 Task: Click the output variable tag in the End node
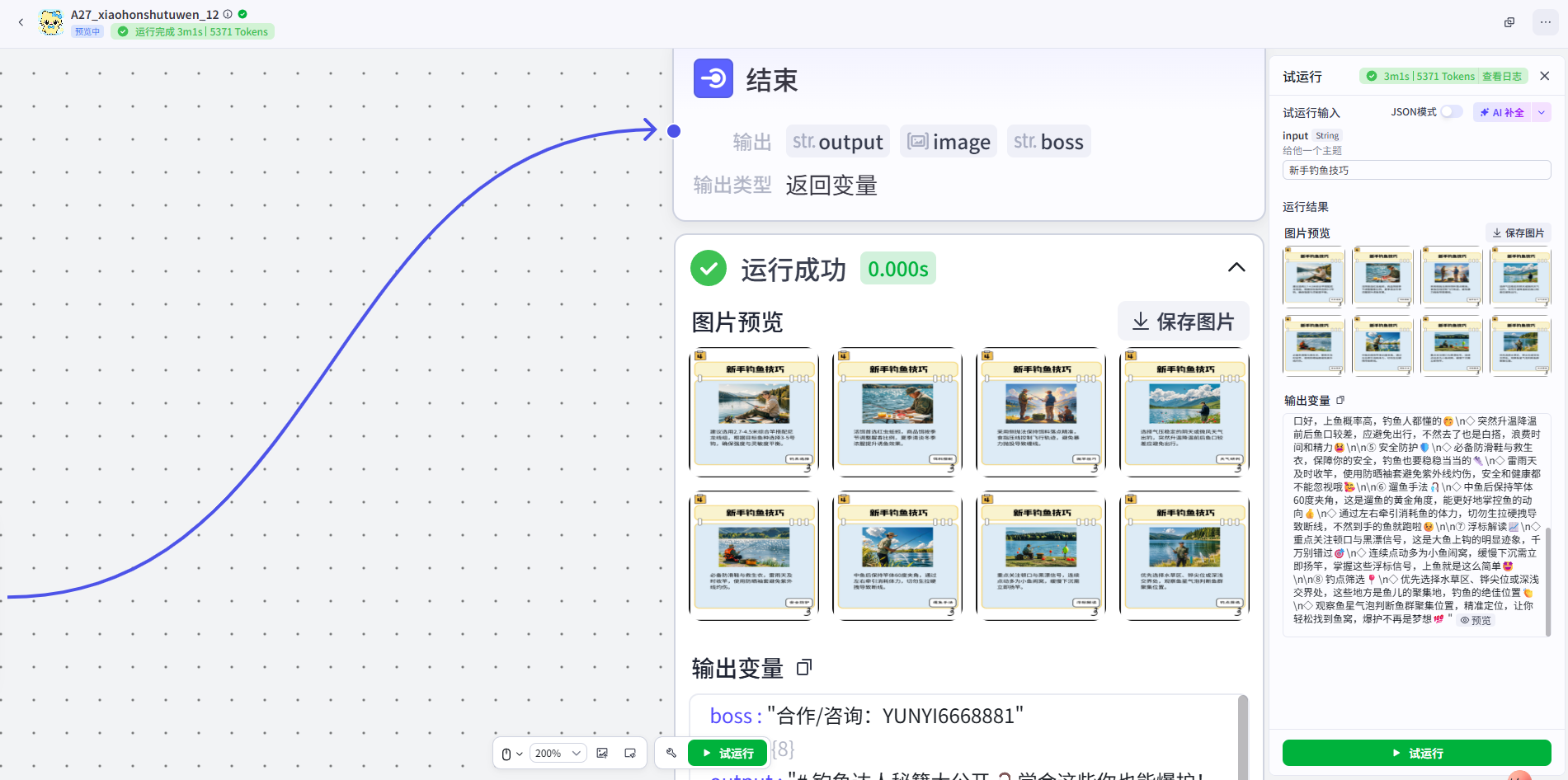pos(838,141)
